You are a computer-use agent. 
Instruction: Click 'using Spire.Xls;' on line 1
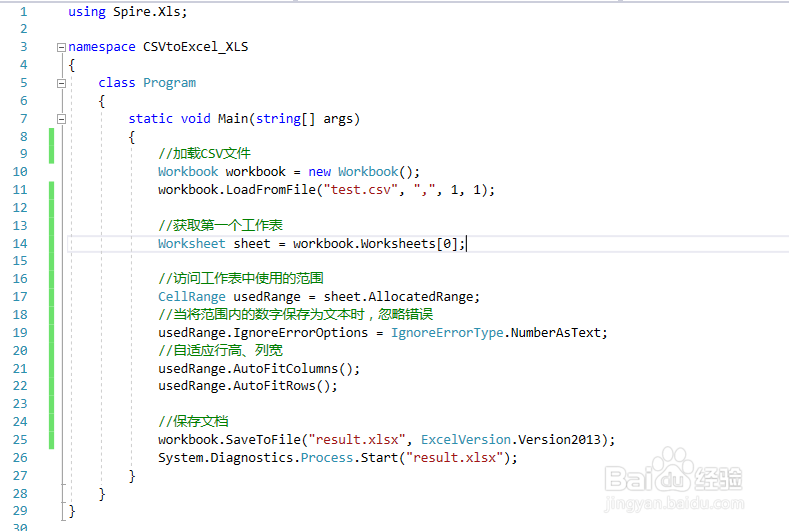pyautogui.click(x=127, y=12)
